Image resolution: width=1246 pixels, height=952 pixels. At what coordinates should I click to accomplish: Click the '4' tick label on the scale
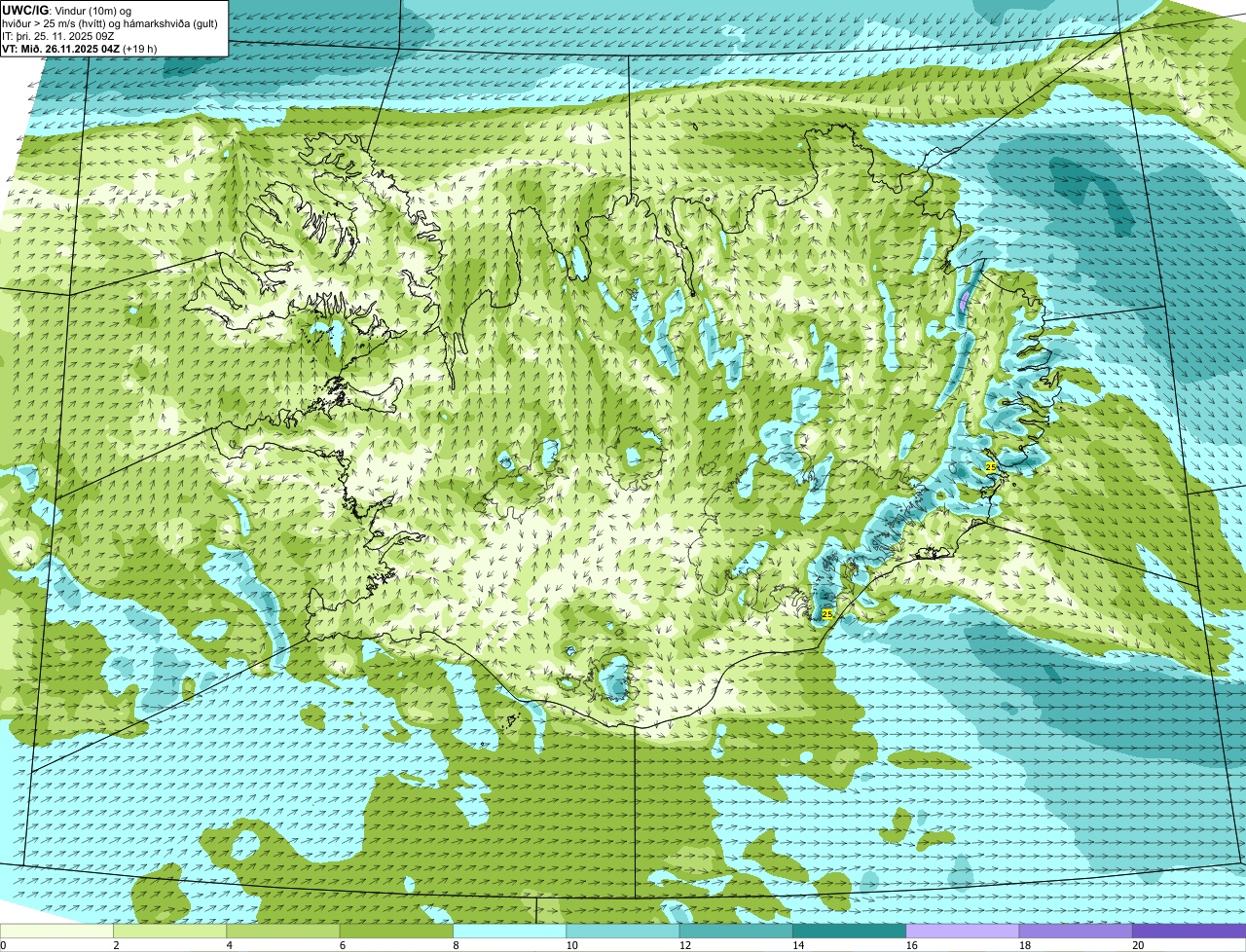230,945
